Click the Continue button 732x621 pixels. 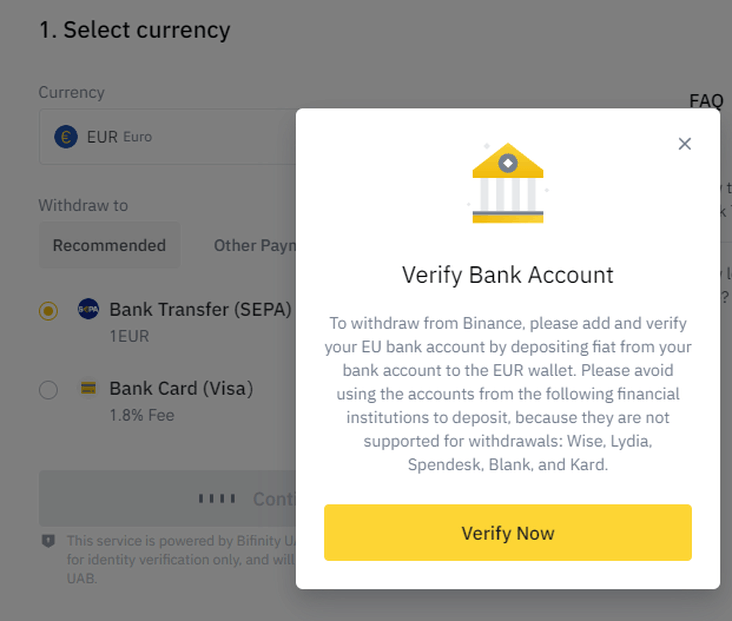point(168,499)
